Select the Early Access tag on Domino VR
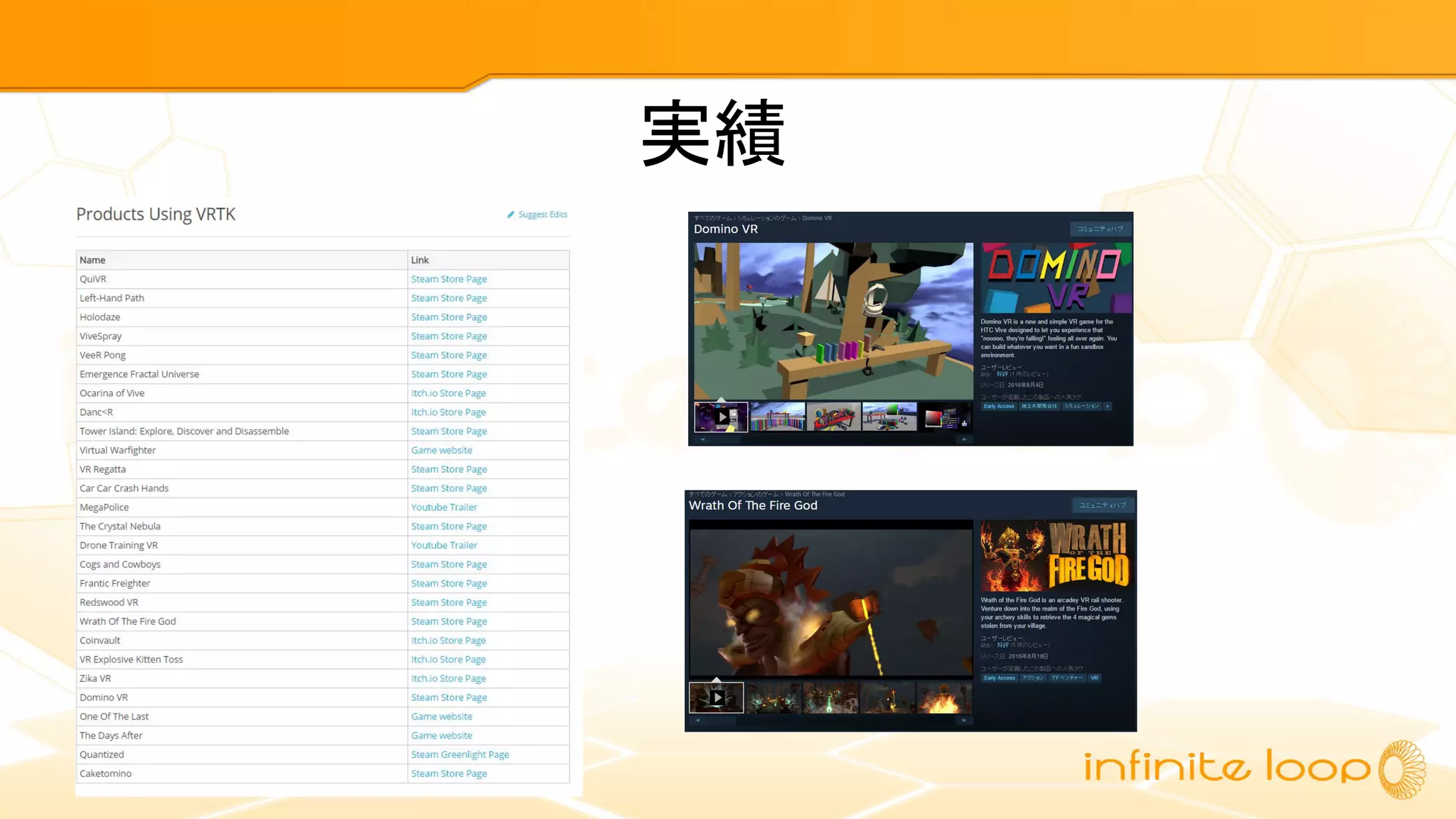 click(x=999, y=407)
